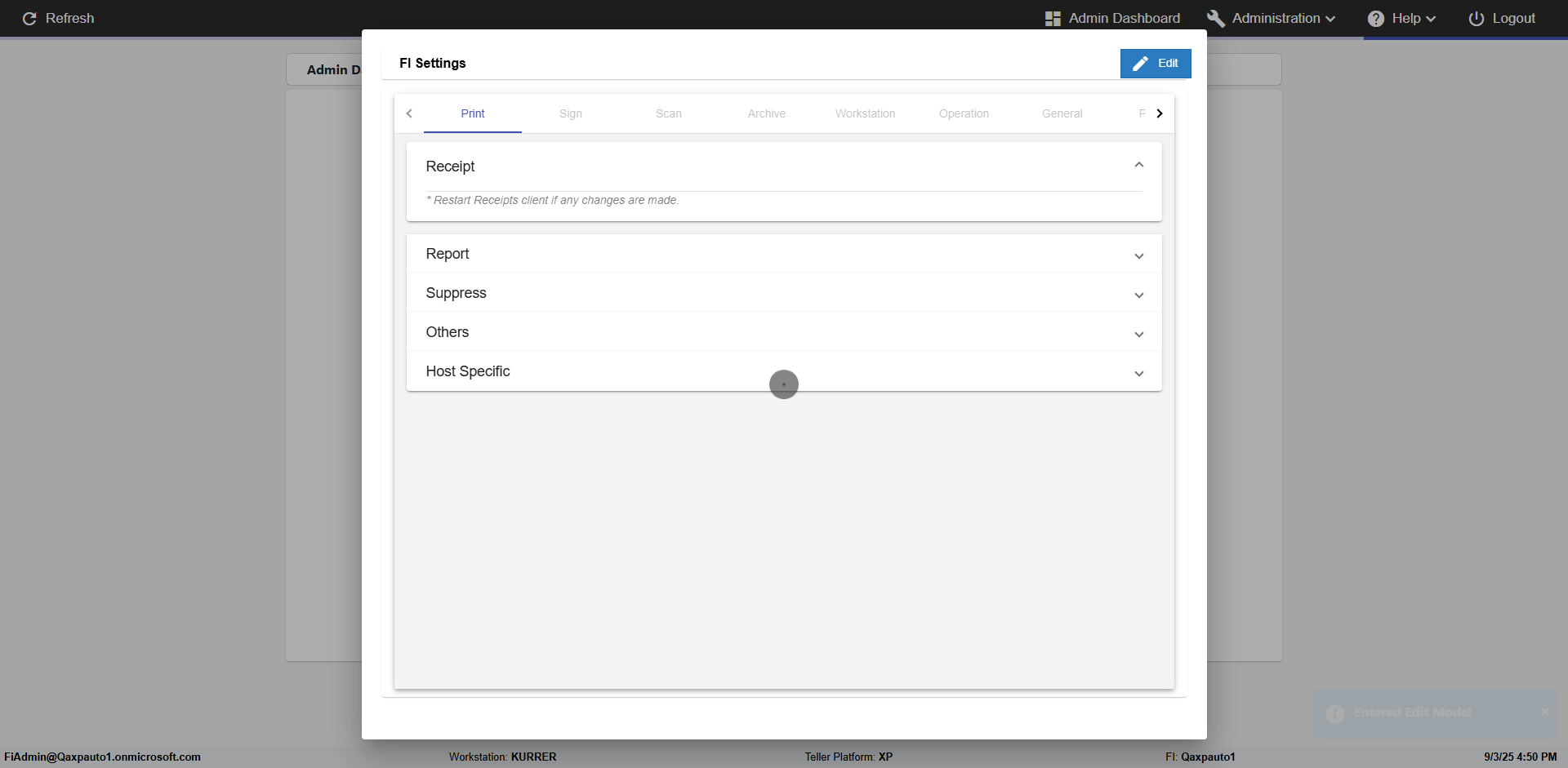Click the Logout link text
Image resolution: width=1568 pixels, height=768 pixels.
tap(1514, 19)
